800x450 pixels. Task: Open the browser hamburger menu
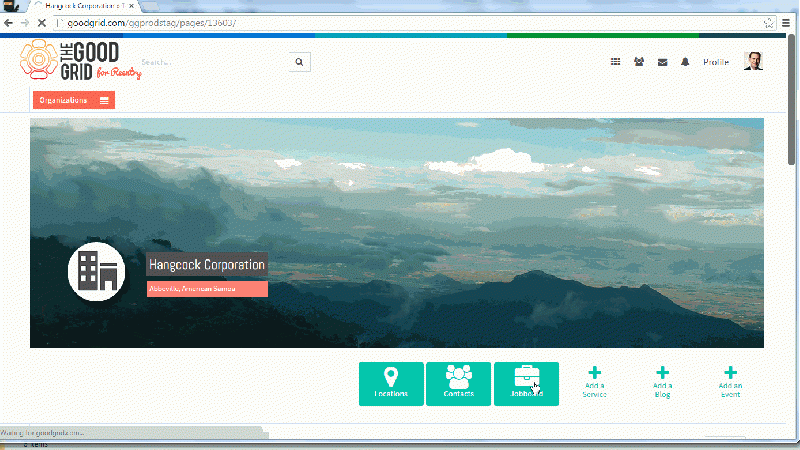click(786, 23)
